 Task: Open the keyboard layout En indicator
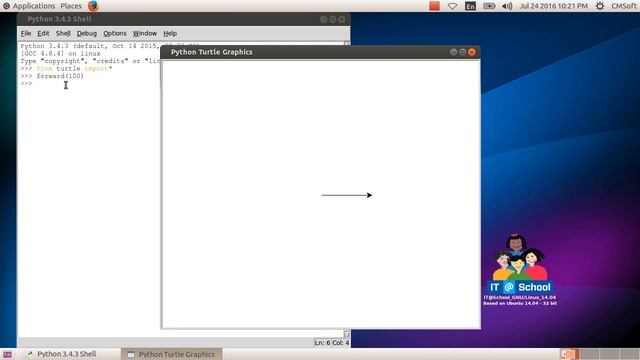(x=470, y=6)
